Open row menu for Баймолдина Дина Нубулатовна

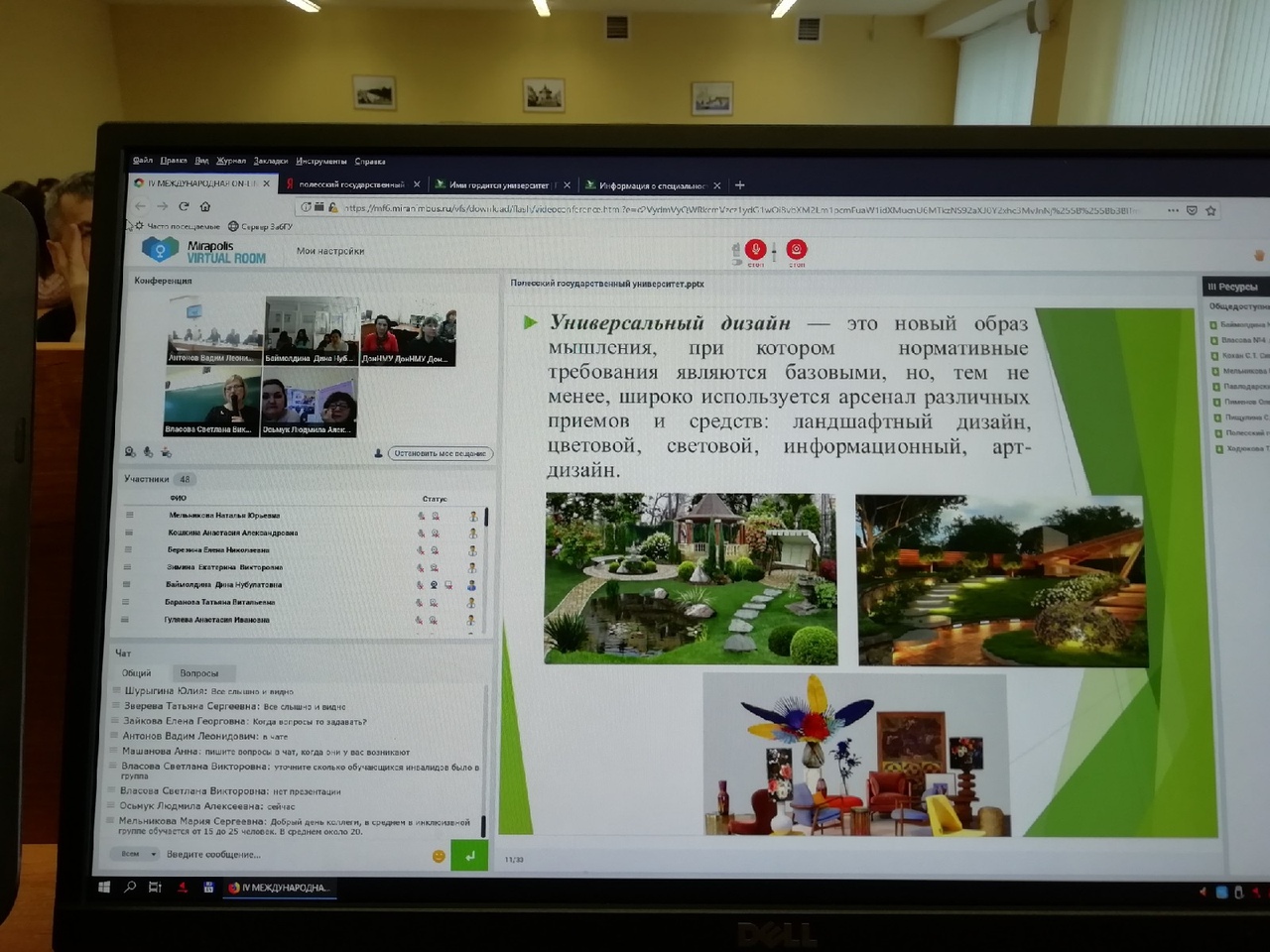coord(126,584)
